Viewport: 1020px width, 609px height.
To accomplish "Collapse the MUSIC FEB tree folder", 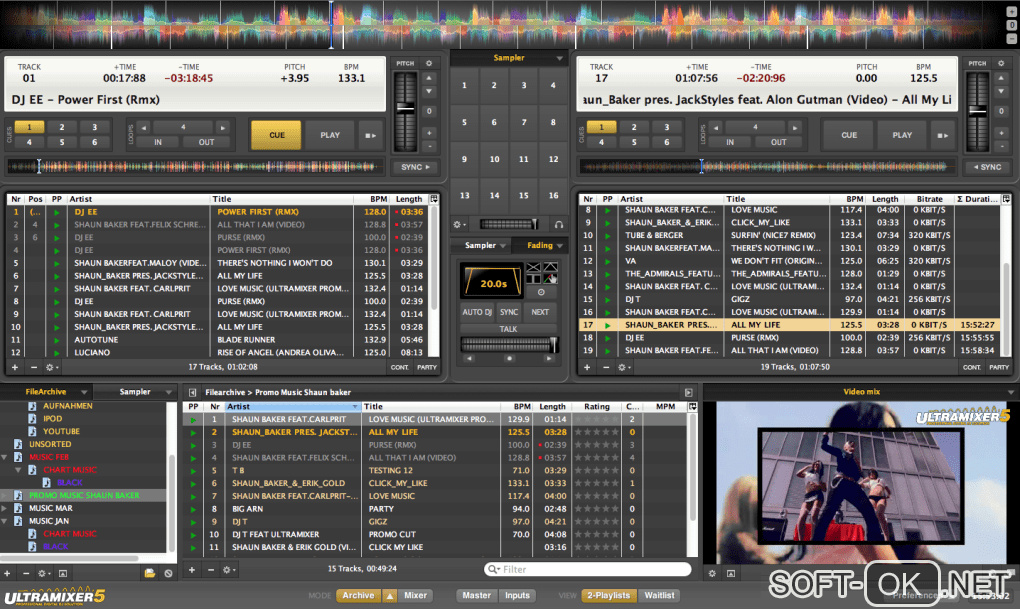I will point(5,457).
